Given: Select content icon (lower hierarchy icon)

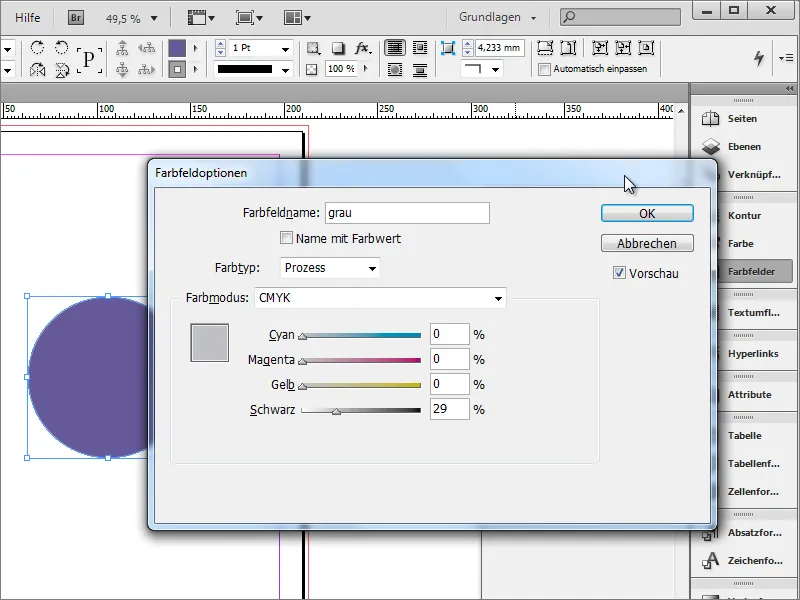Looking at the screenshot, I should [122, 69].
